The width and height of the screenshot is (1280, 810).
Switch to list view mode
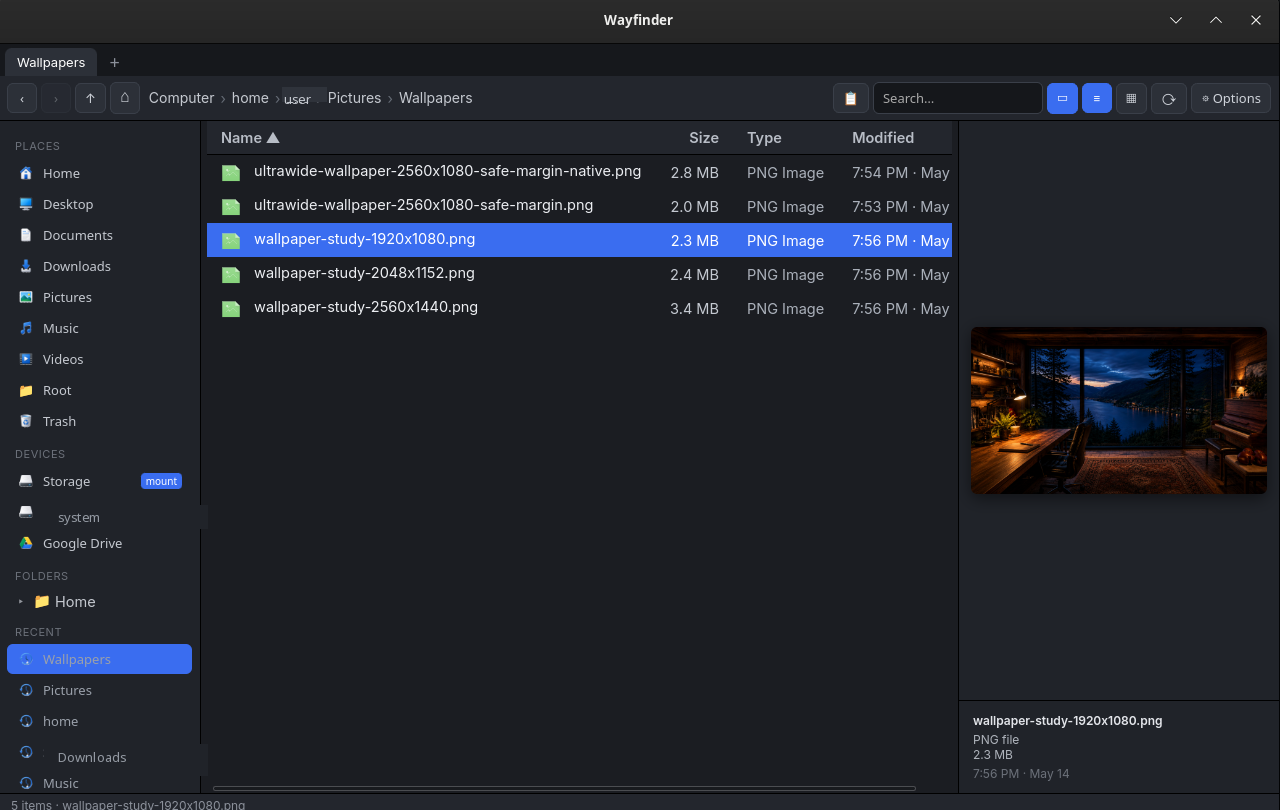[1097, 98]
